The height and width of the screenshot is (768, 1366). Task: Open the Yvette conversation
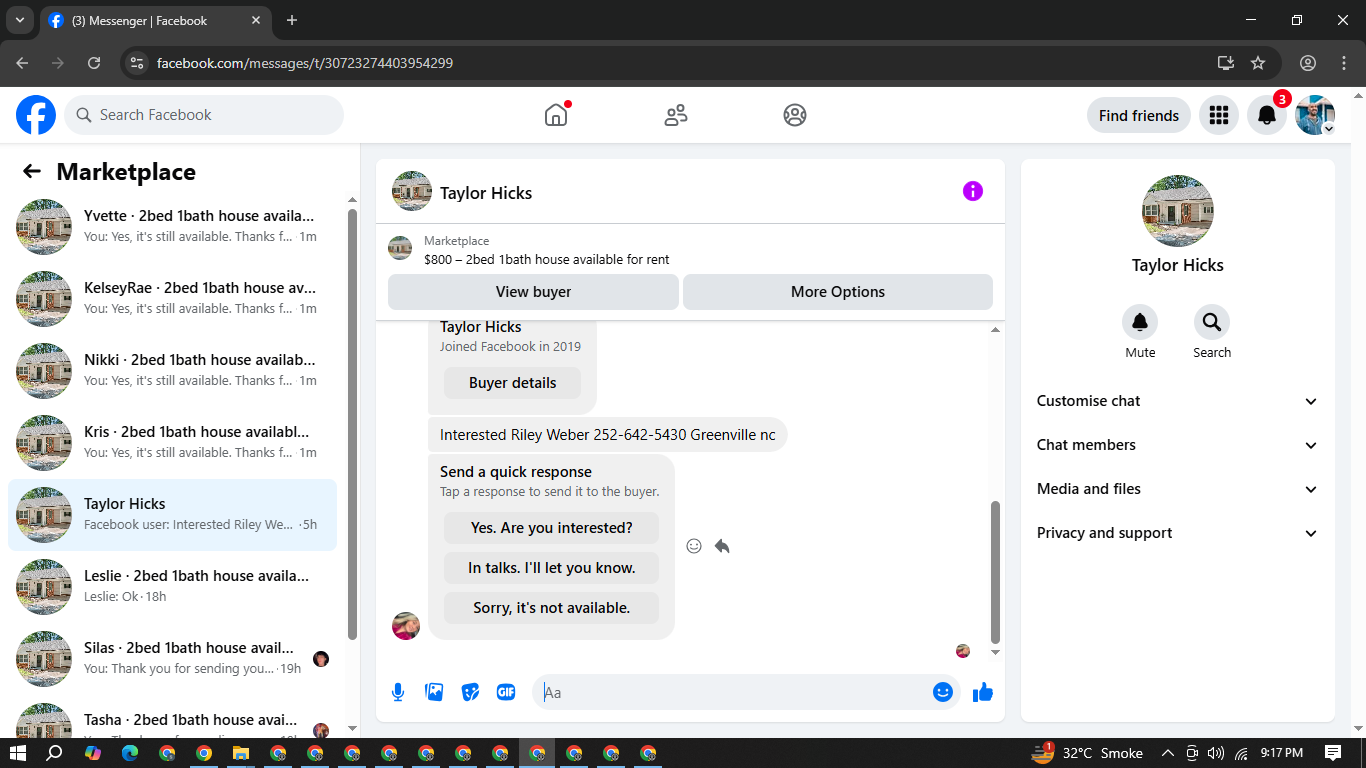coord(172,227)
